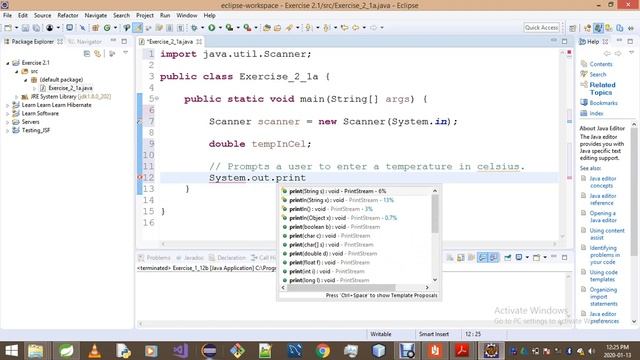640x360 pixels.
Task: Click Link with Editor in Package Explorer
Action: pos(98,53)
